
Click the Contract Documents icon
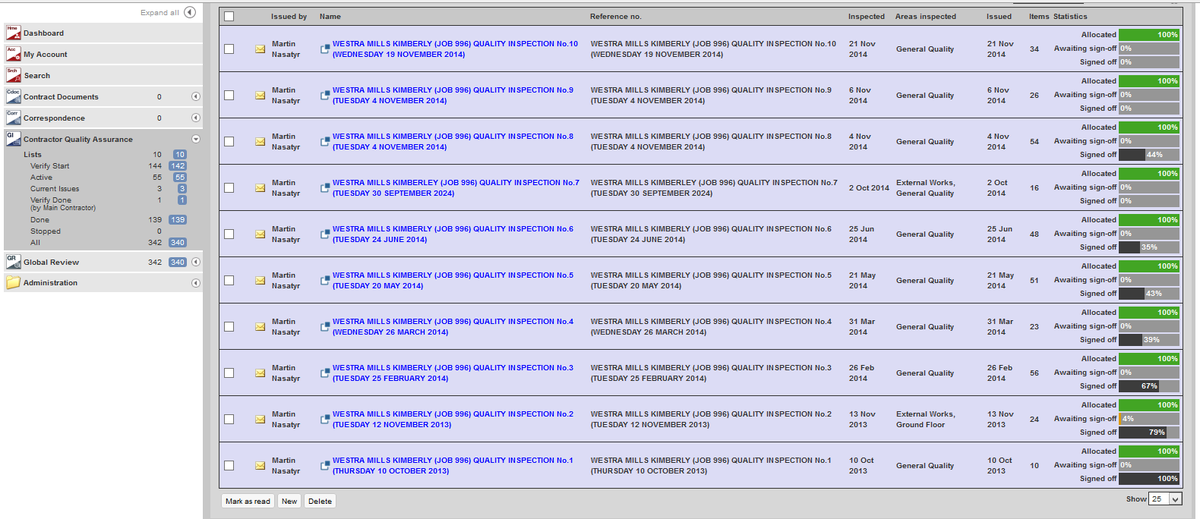point(12,96)
